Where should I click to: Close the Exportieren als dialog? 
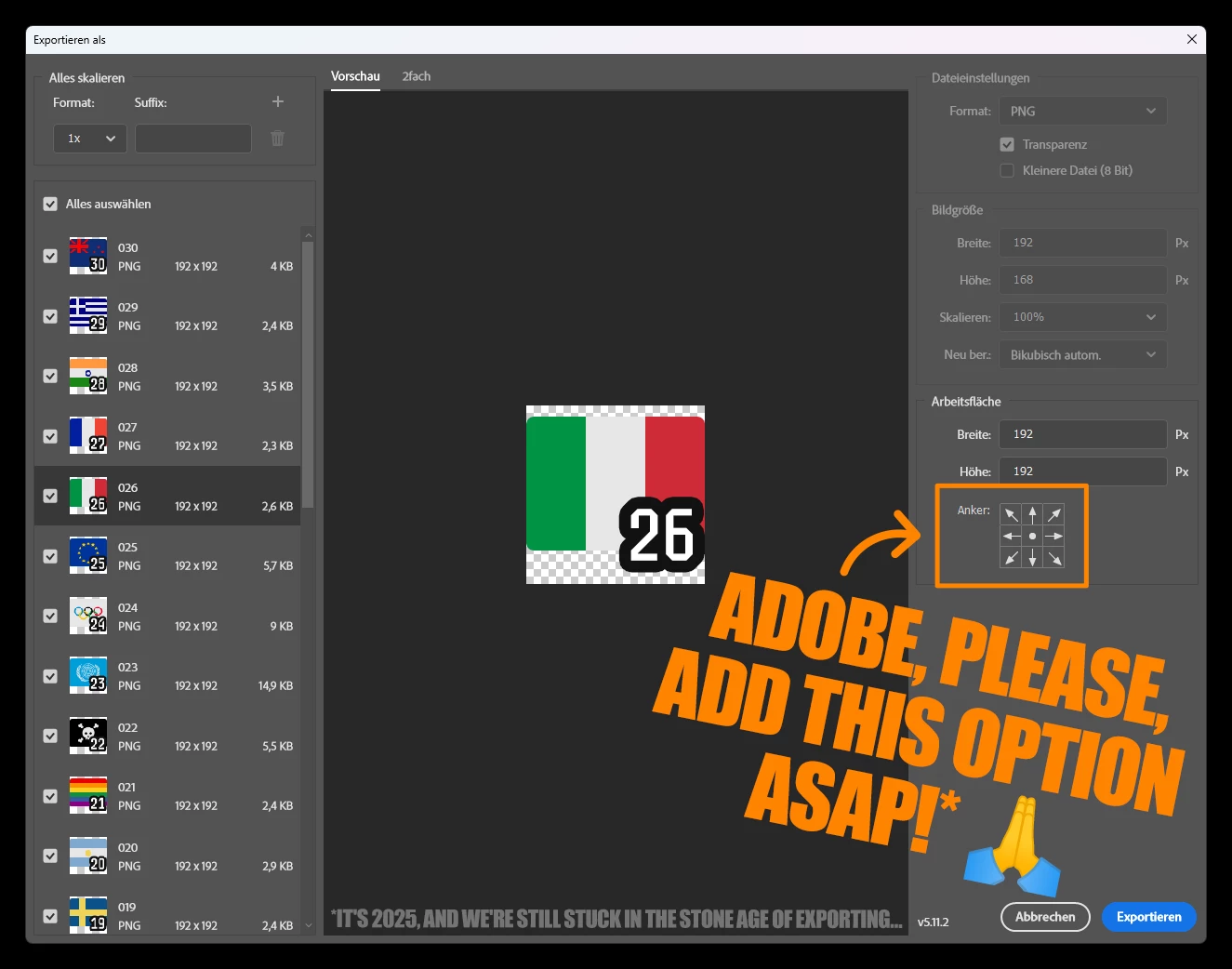(x=1191, y=39)
